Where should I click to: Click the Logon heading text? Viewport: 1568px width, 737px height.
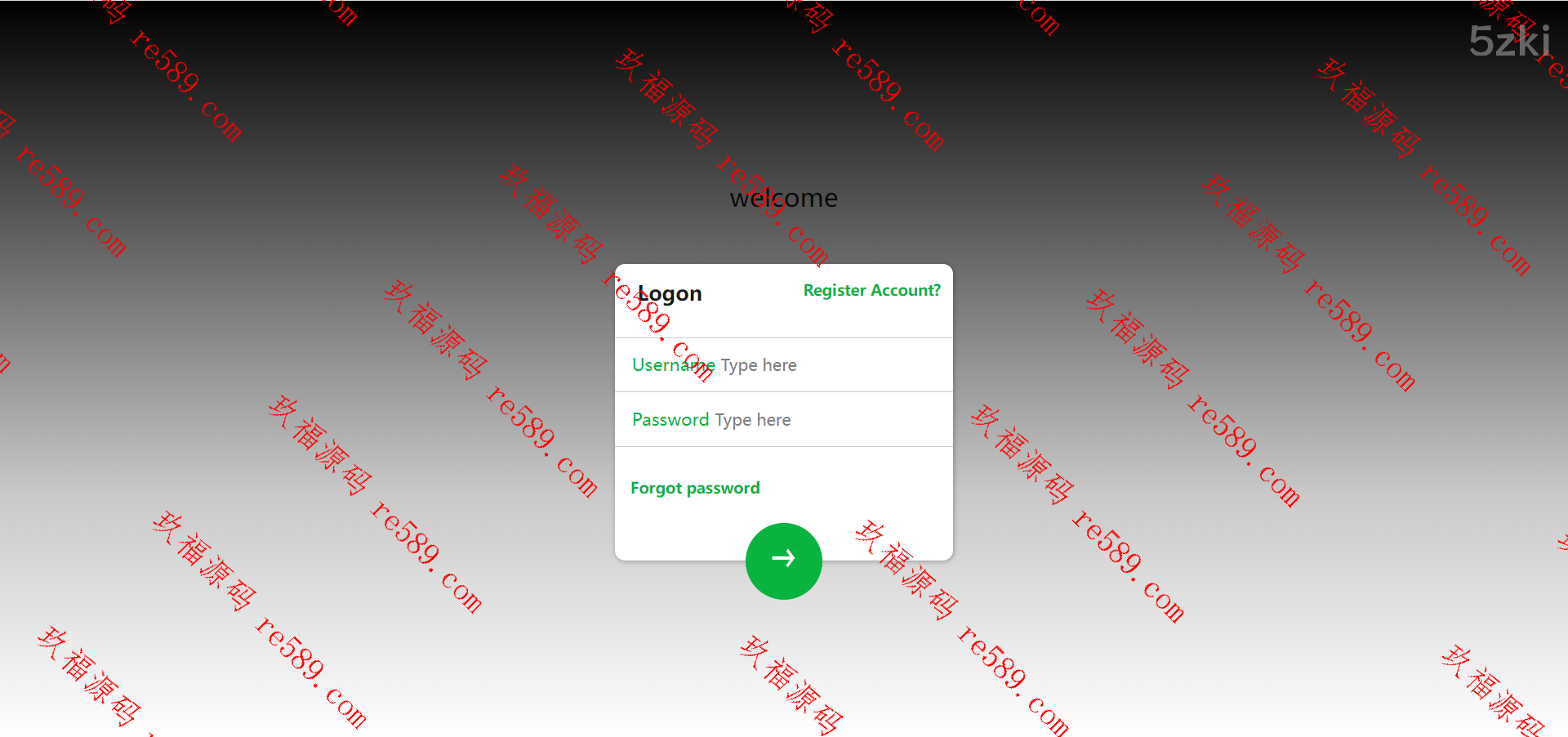tap(670, 293)
